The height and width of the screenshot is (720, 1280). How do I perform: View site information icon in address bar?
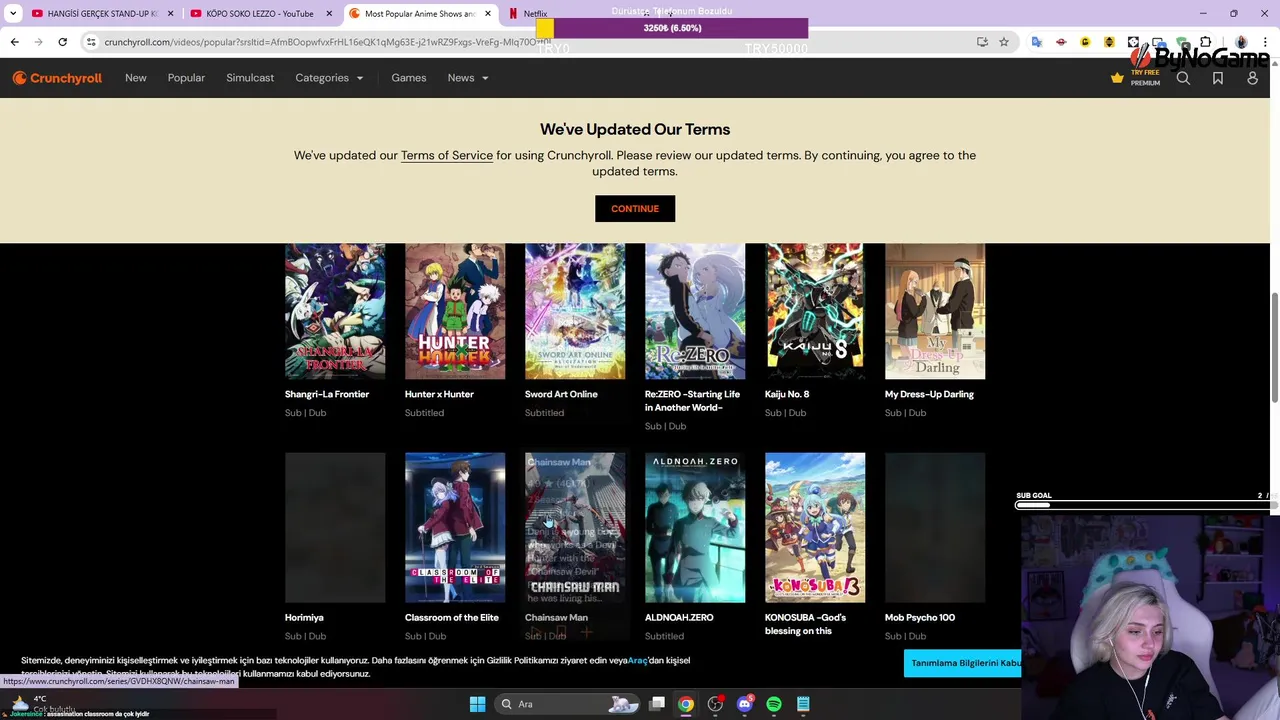click(91, 42)
